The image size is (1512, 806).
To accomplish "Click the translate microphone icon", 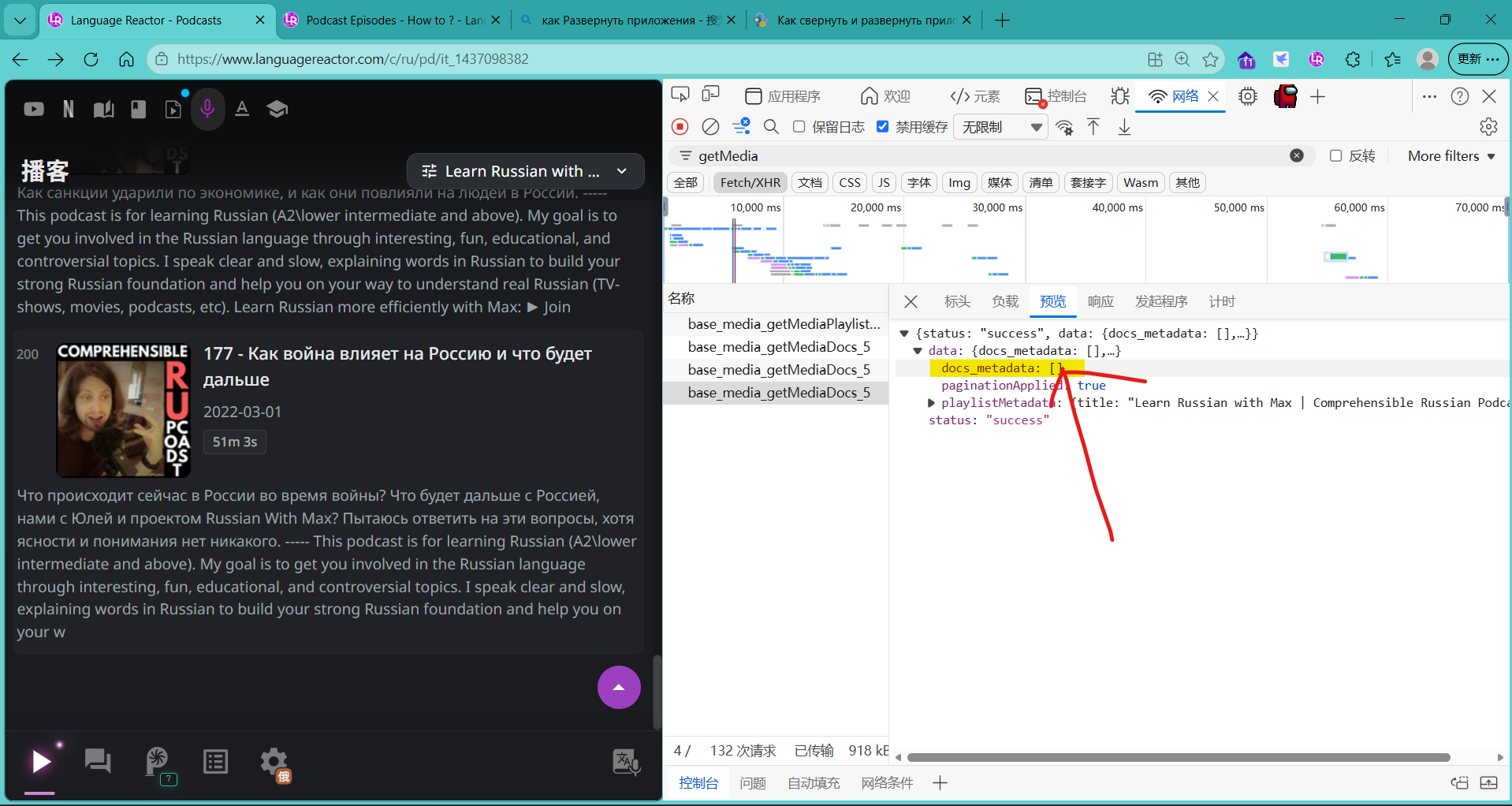I will (x=626, y=762).
